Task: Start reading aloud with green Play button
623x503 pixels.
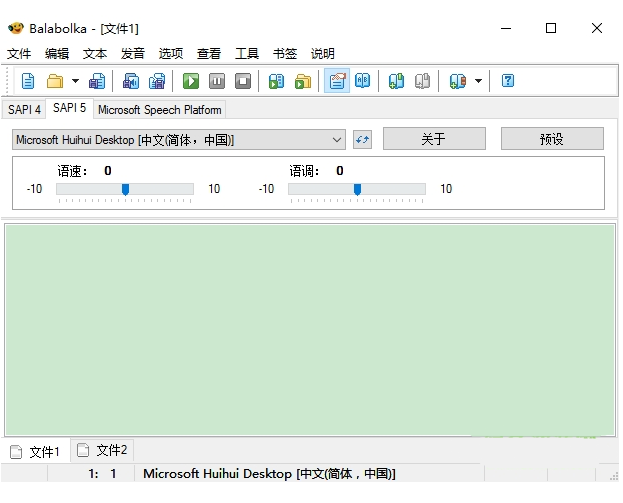Action: 191,81
